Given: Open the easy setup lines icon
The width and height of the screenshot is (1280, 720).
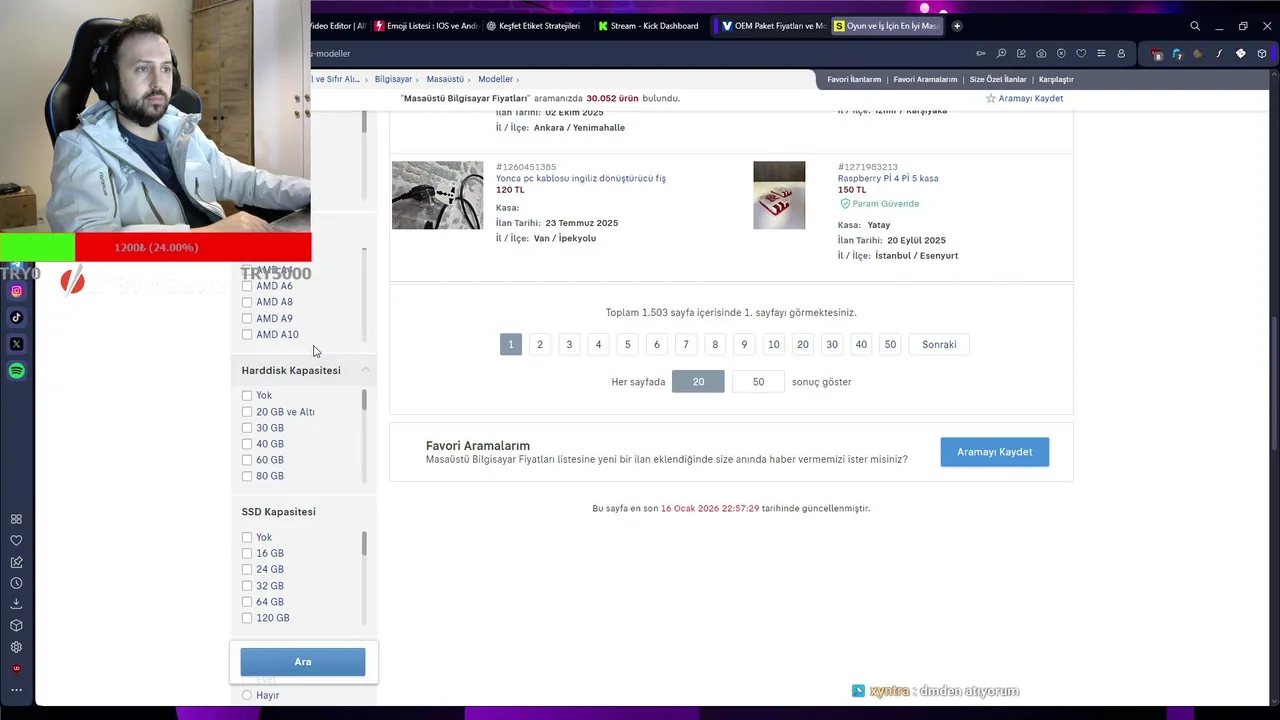Looking at the screenshot, I should click(x=1101, y=53).
